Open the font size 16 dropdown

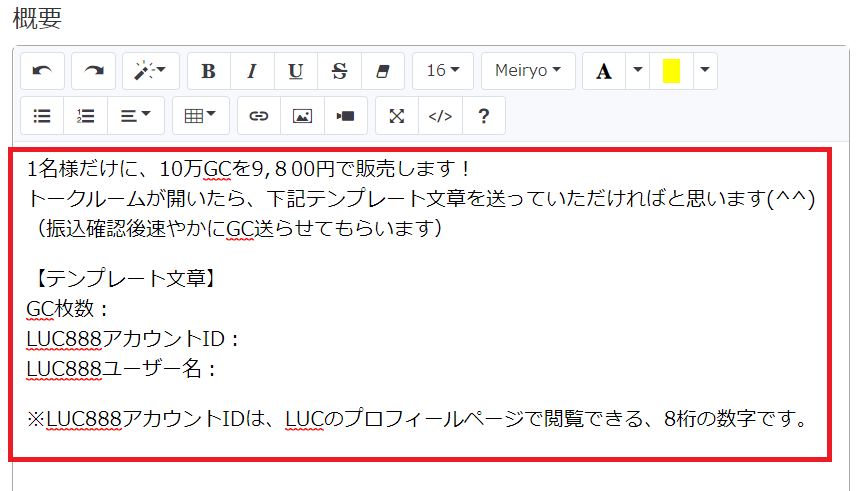click(443, 71)
